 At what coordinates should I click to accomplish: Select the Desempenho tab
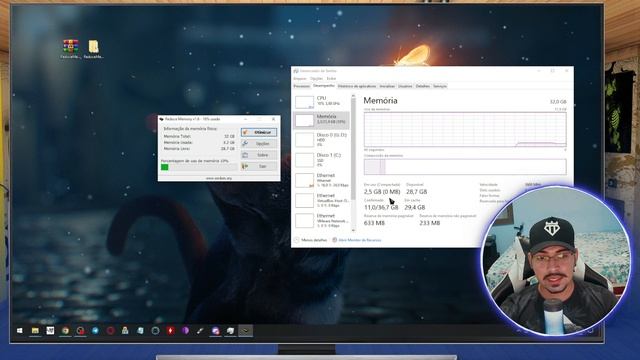point(324,86)
